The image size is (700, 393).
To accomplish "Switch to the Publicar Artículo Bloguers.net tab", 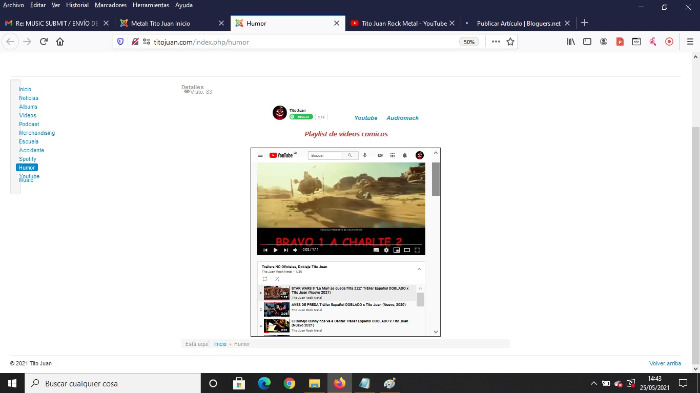I will click(518, 23).
